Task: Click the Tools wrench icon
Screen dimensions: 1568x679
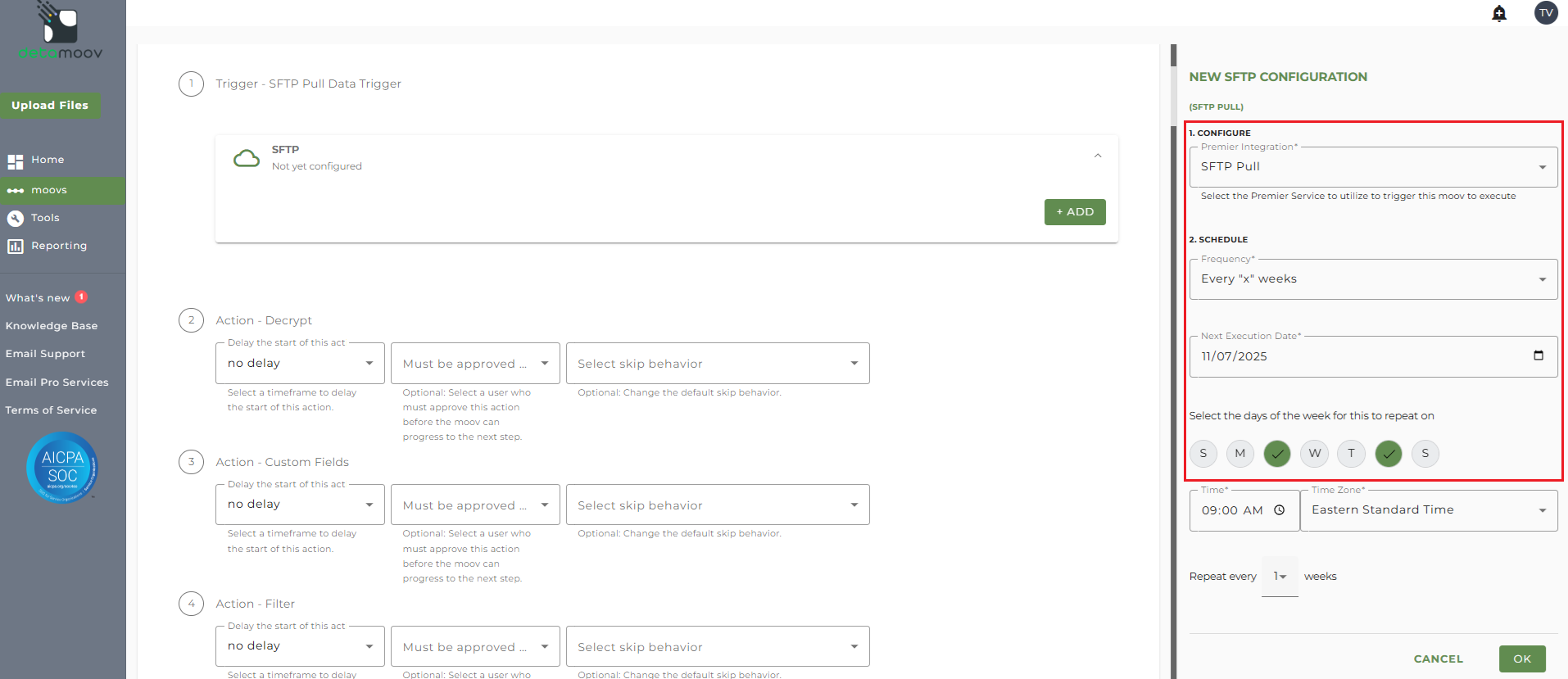Action: [x=15, y=219]
